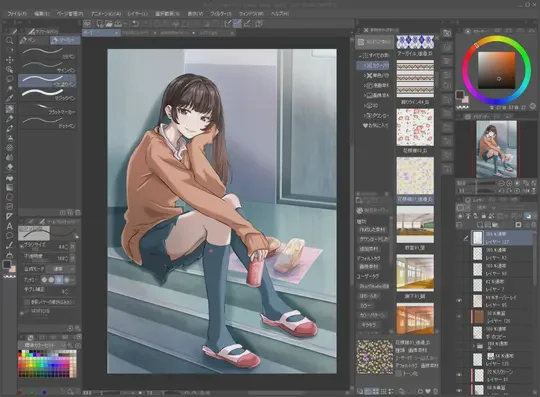Toggle the トーン化 checkbox
This screenshot has width=540, height=397.
399,374
